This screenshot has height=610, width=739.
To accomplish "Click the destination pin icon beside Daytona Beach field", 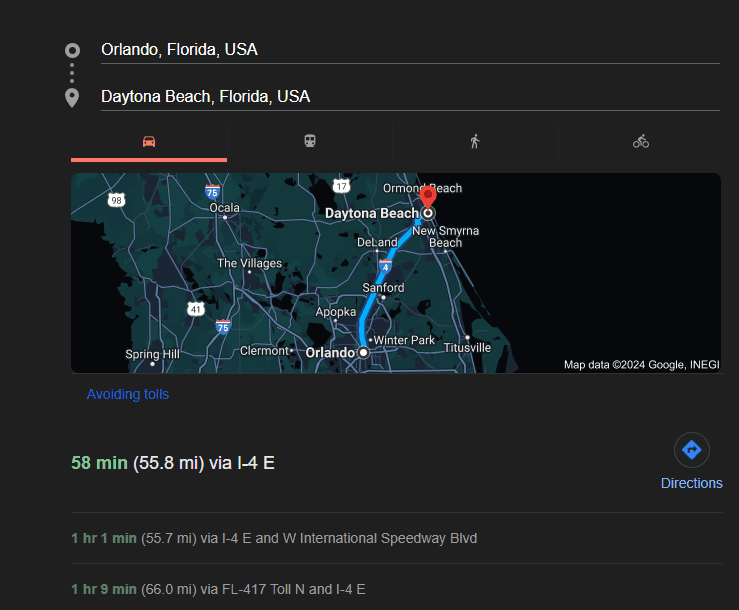I will (x=72, y=97).
